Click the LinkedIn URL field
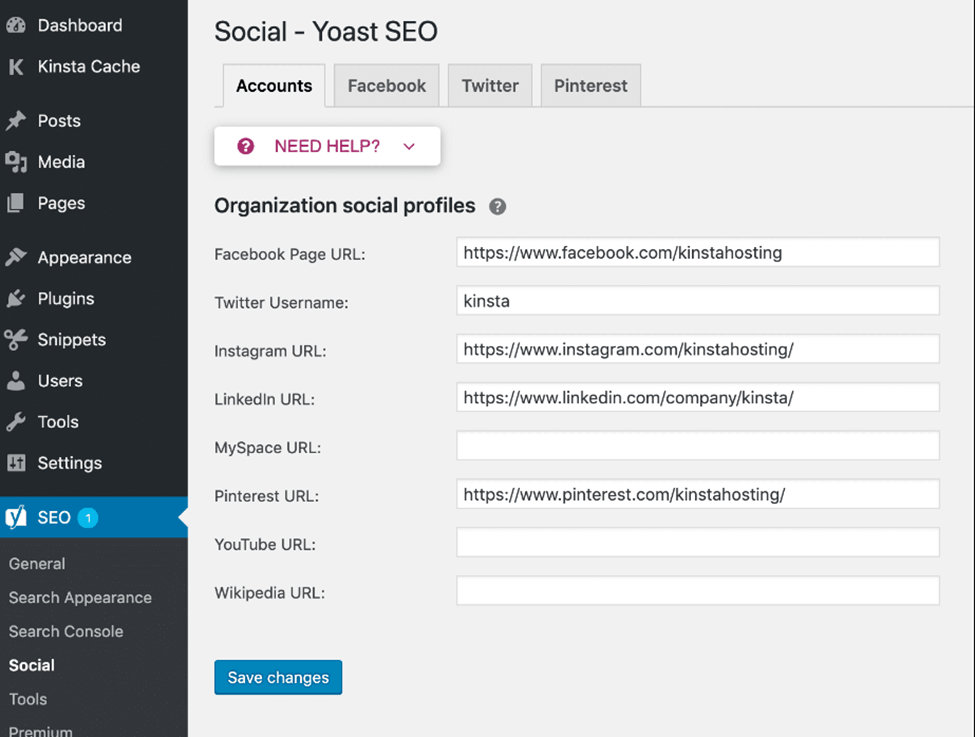The width and height of the screenshot is (975, 737). click(x=698, y=397)
